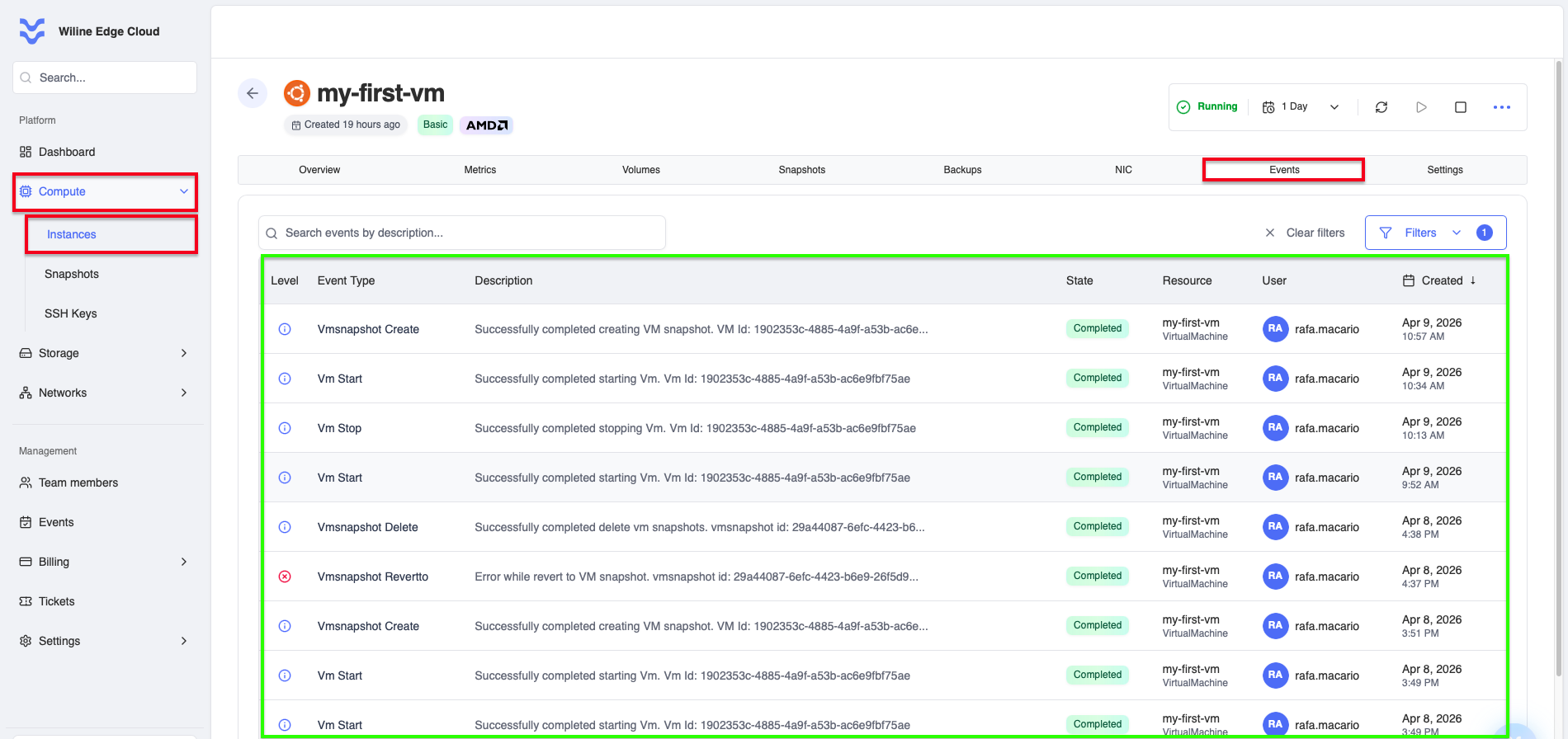This screenshot has width=1568, height=739.
Task: Open SSH Keys under Compute
Action: 71,313
